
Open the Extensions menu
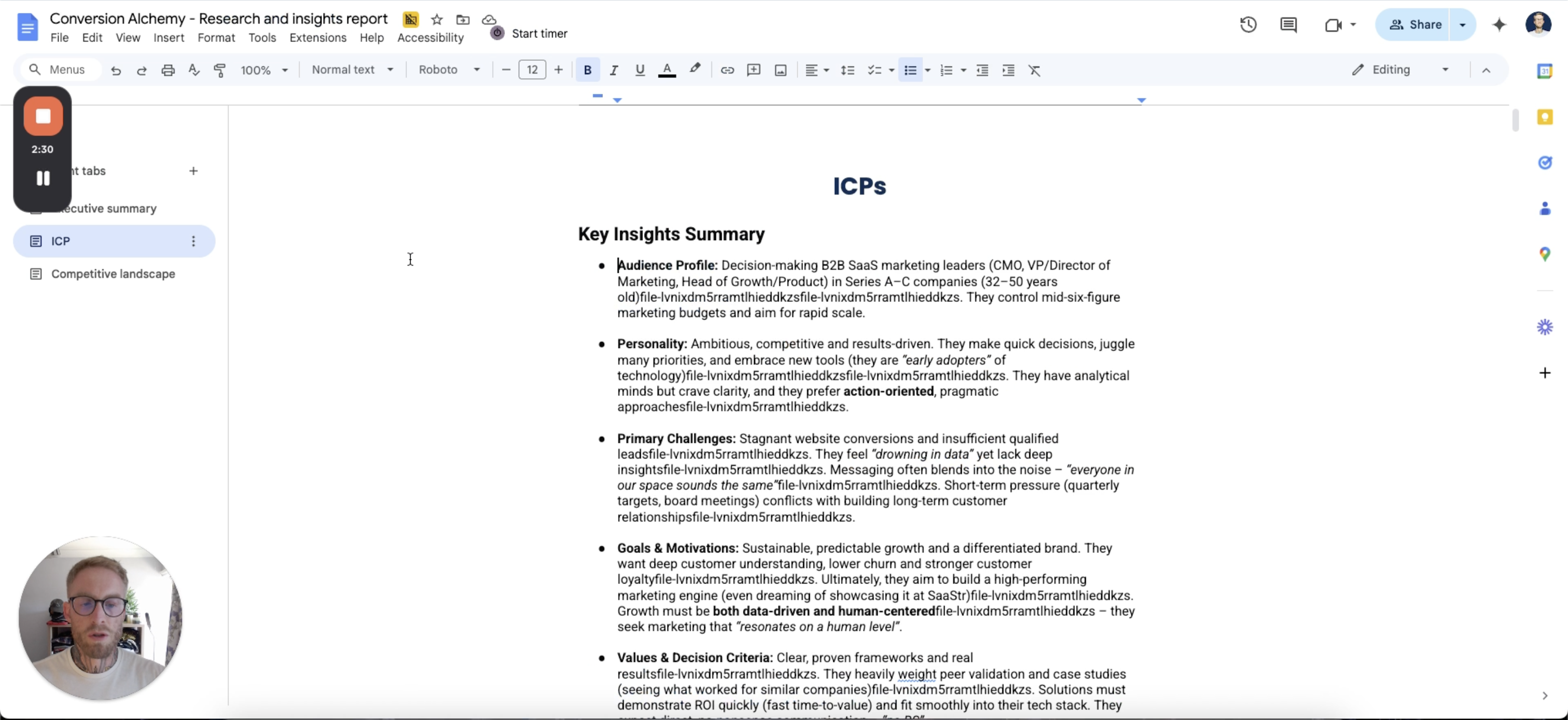[x=318, y=38]
